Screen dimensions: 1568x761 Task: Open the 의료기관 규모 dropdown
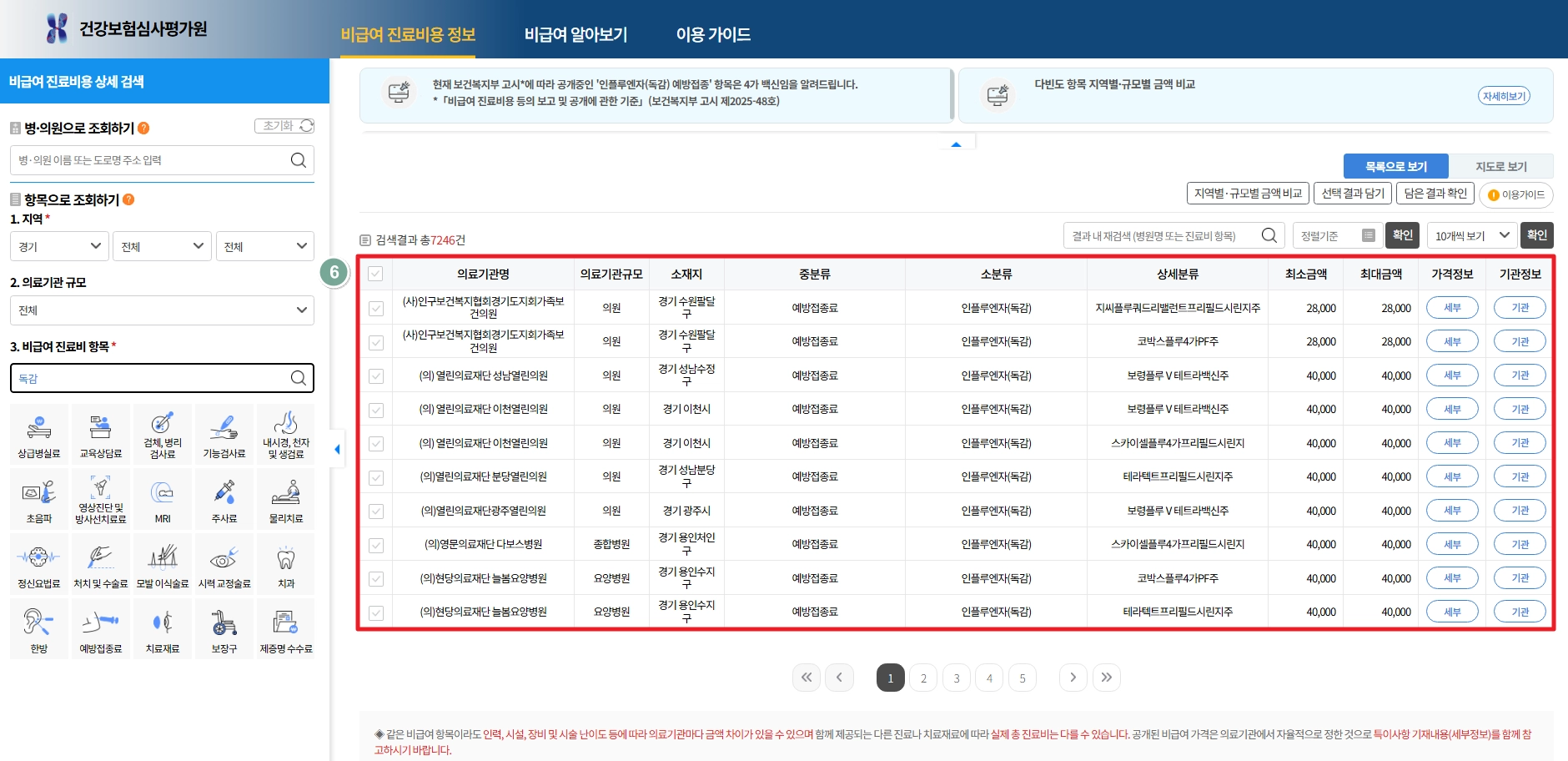click(x=162, y=310)
